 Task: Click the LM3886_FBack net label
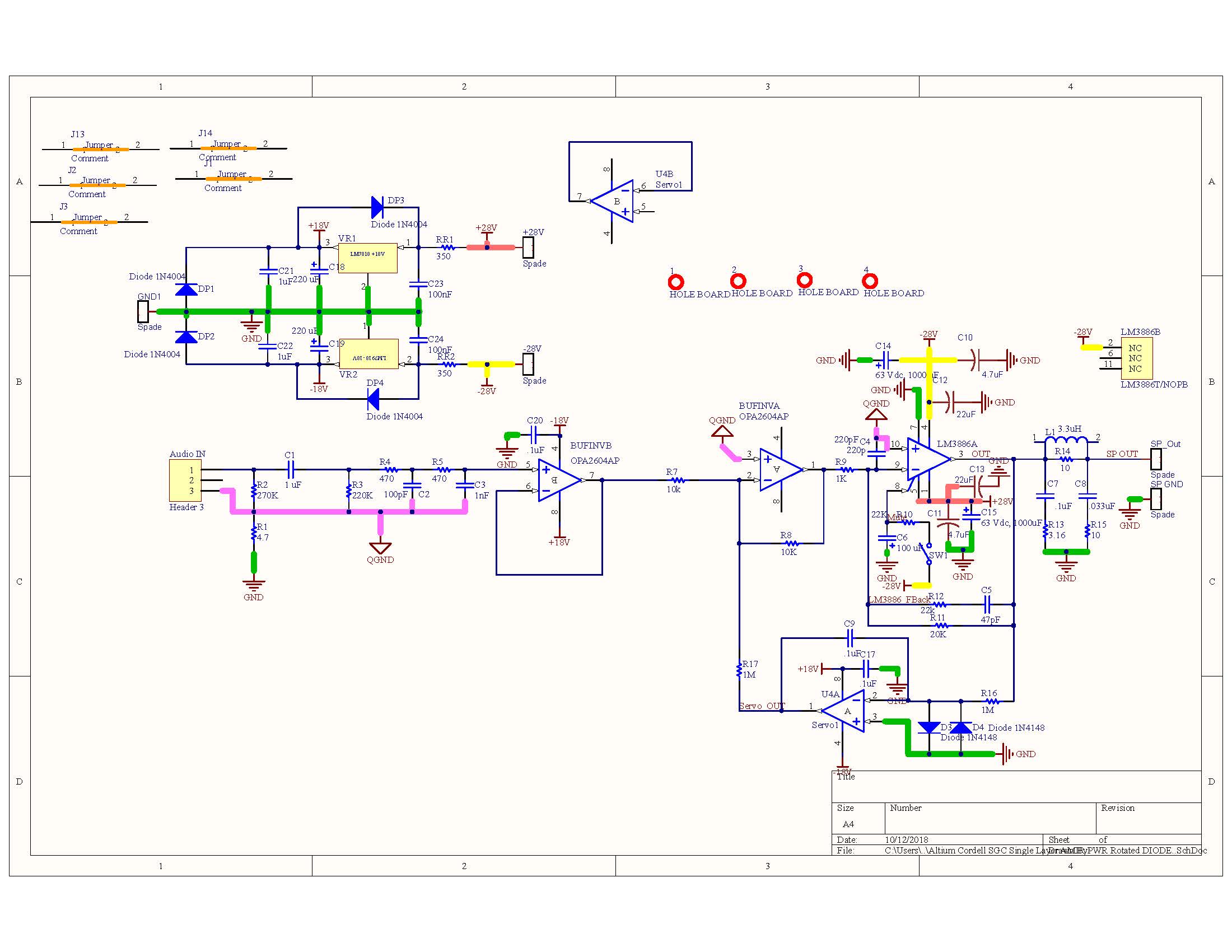(900, 600)
